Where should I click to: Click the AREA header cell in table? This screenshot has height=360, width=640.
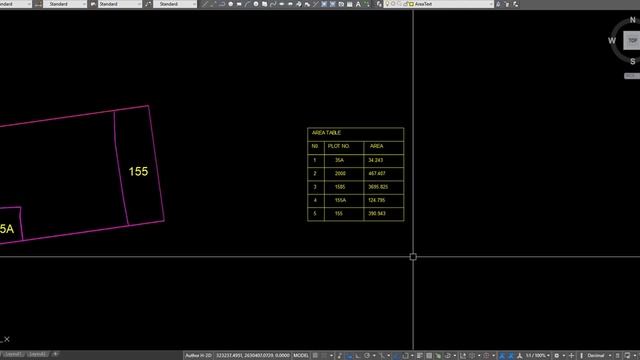[384, 148]
